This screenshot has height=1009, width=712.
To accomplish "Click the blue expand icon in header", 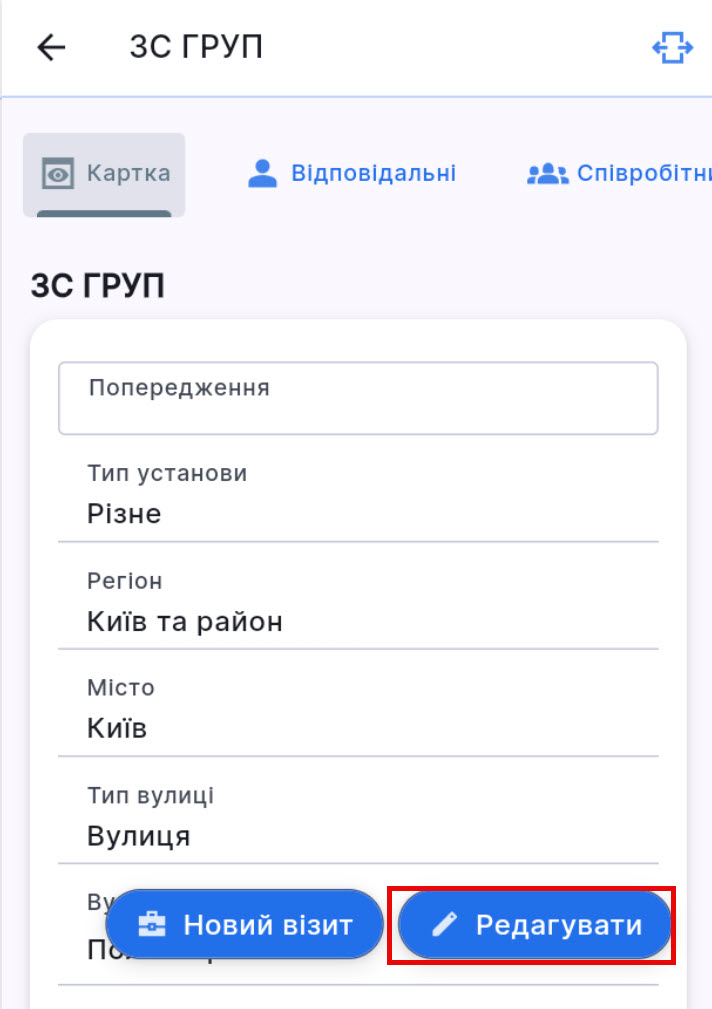I will point(672,48).
